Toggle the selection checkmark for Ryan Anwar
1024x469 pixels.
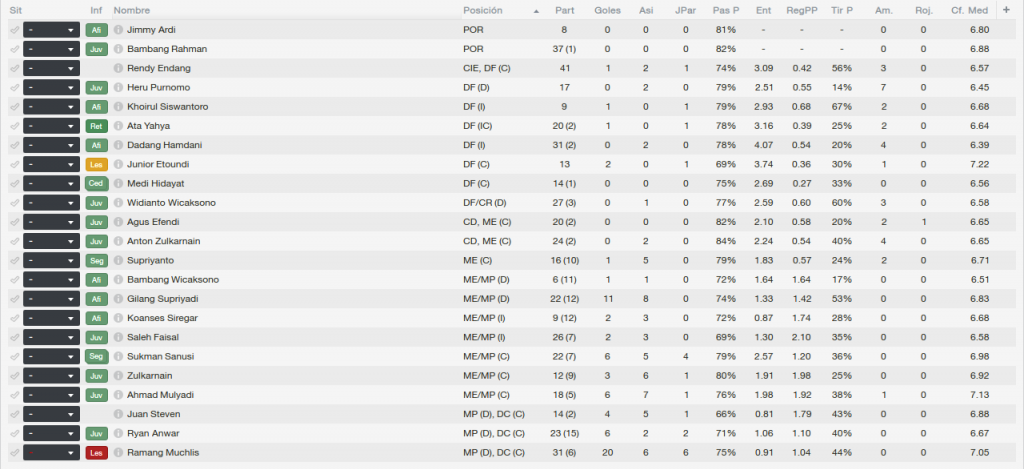coord(14,434)
